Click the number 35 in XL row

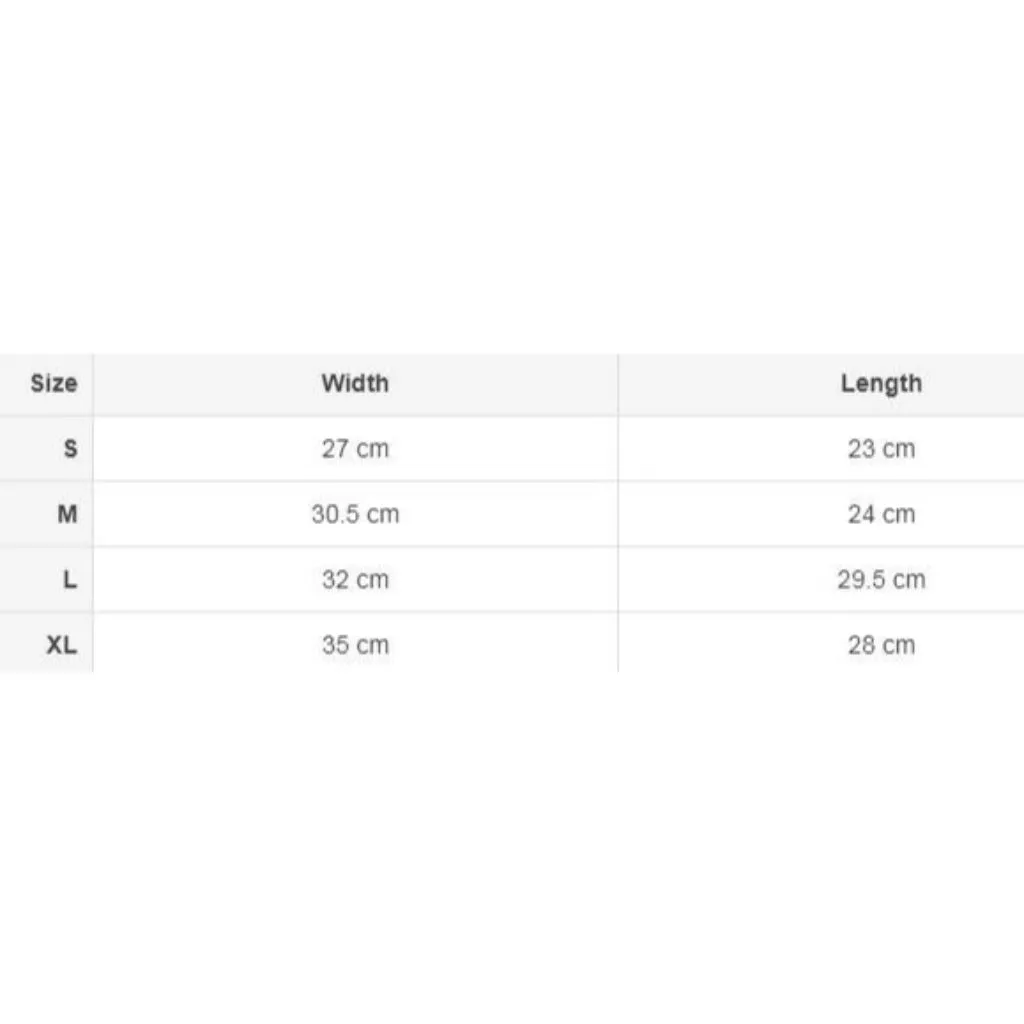335,645
